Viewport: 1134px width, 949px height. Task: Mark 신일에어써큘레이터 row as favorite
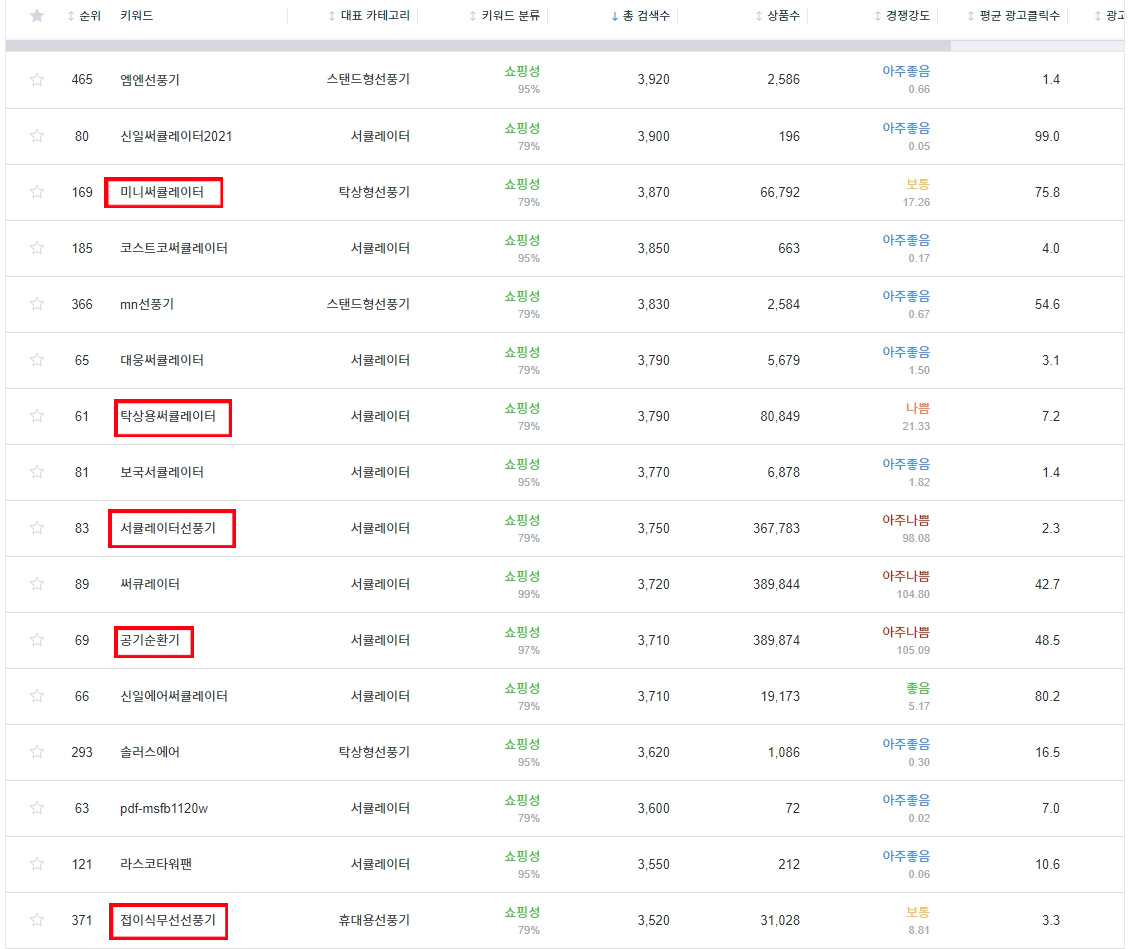pyautogui.click(x=37, y=696)
